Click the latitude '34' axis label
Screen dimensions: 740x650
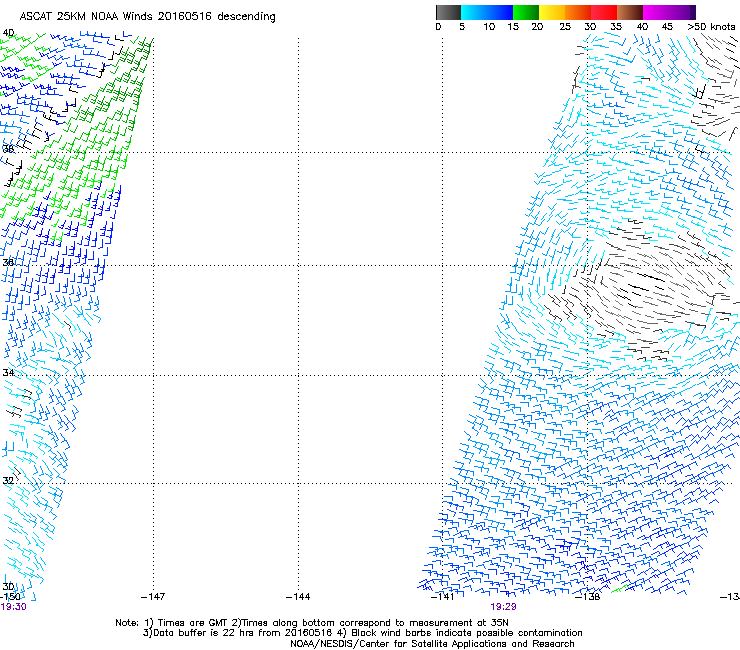(x=8, y=372)
